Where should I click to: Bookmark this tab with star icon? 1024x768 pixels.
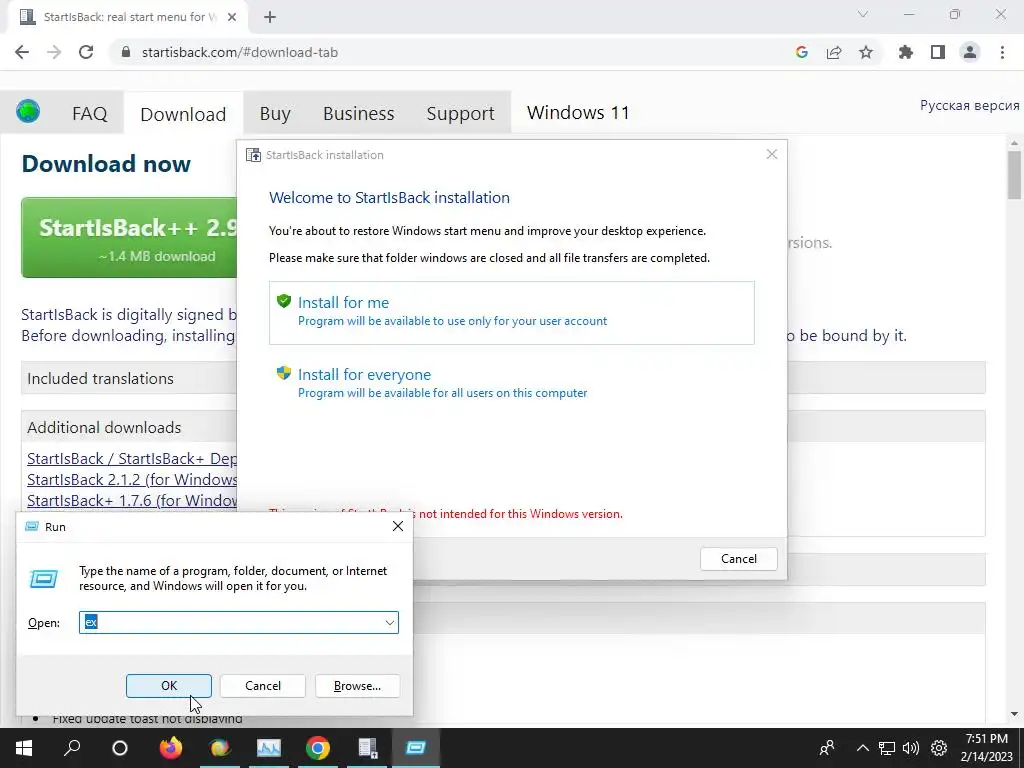click(x=866, y=52)
